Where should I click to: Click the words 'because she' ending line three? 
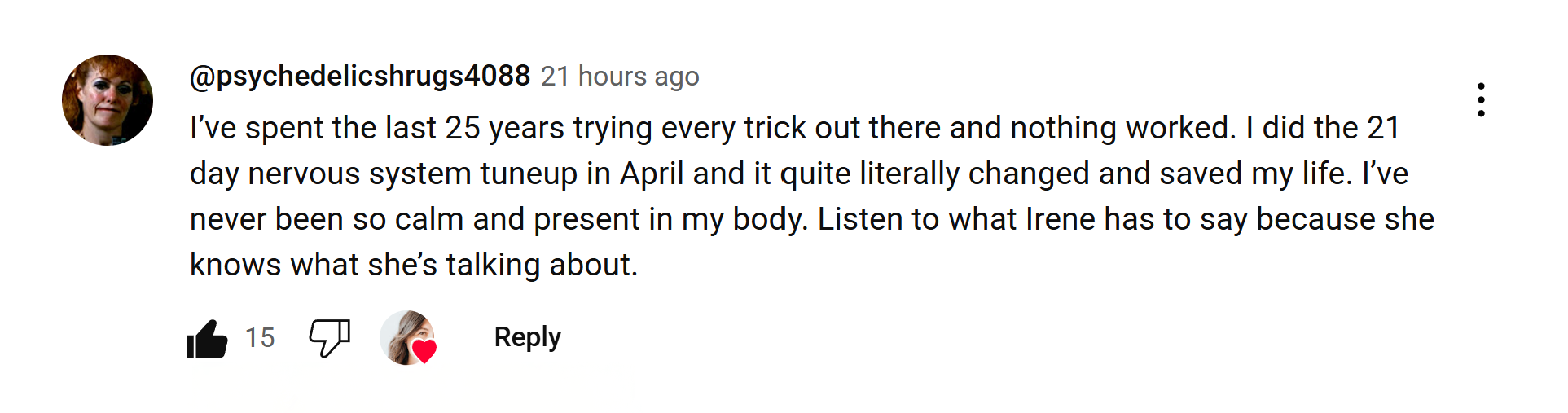point(1346,219)
